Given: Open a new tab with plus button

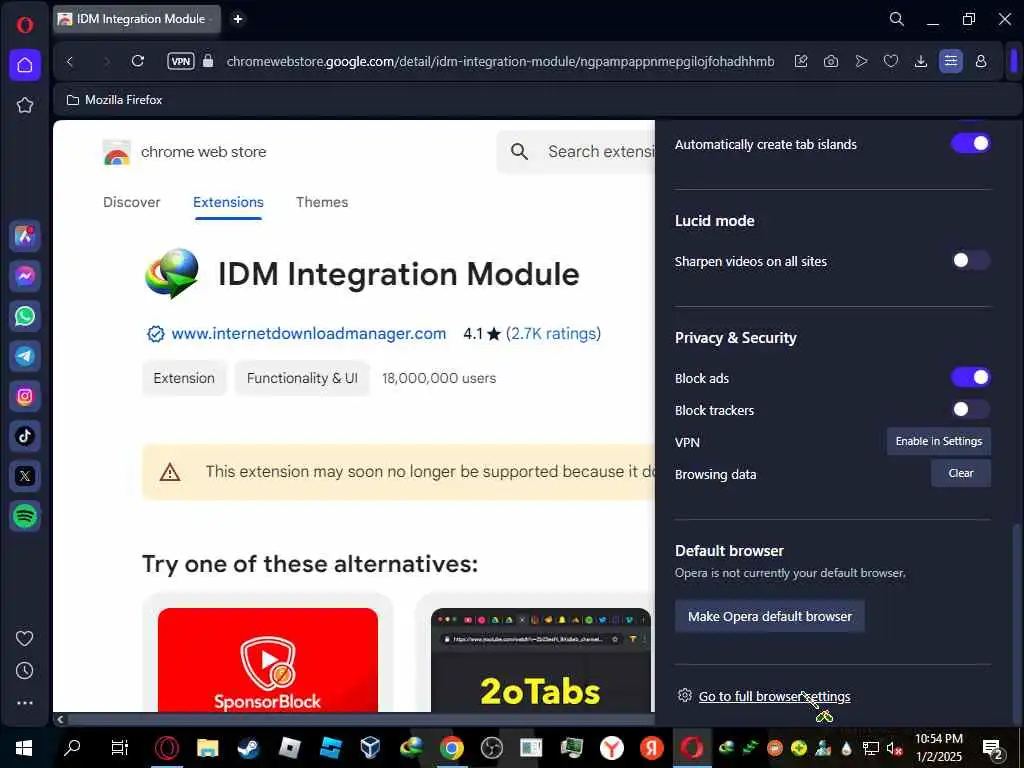Looking at the screenshot, I should [x=238, y=19].
